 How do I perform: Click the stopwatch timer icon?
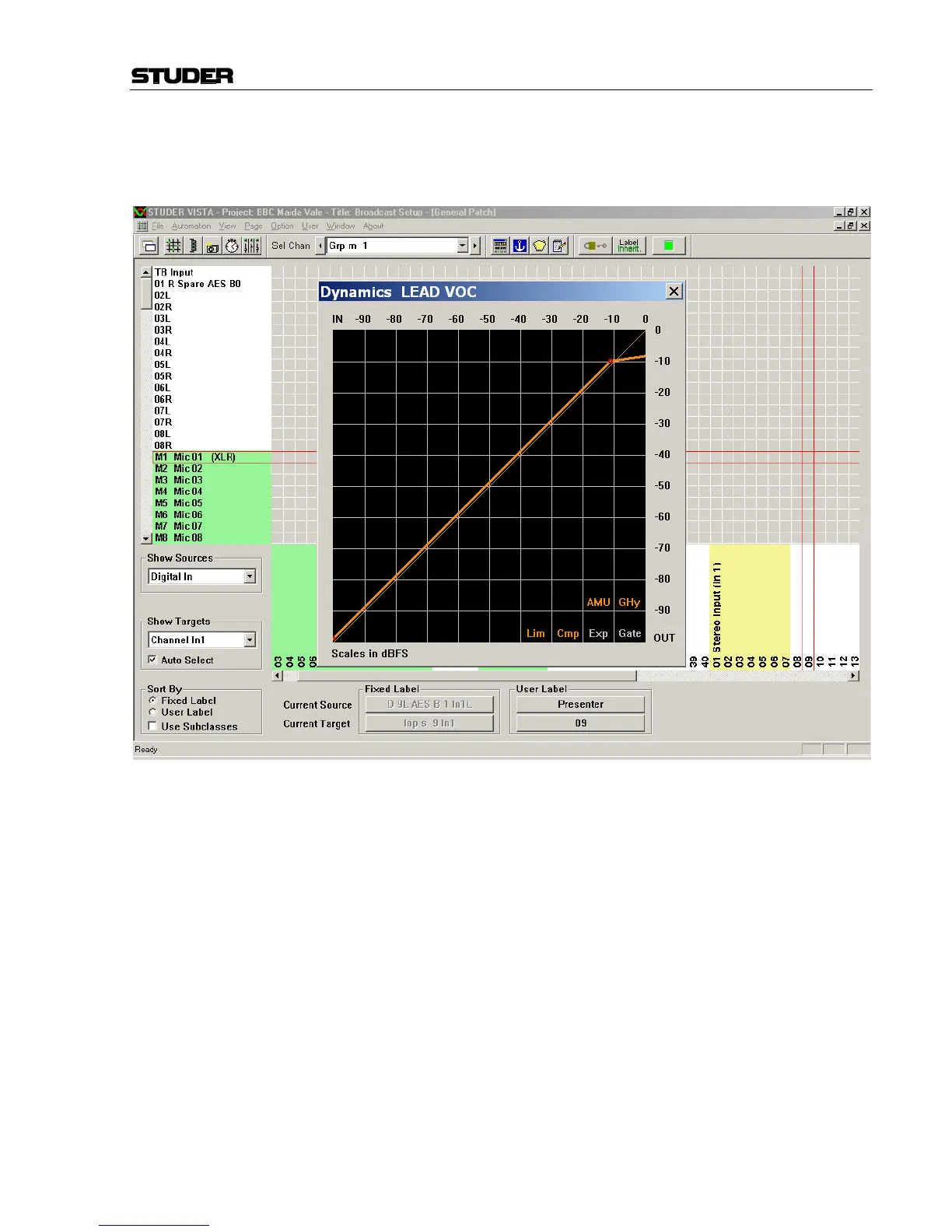point(232,246)
